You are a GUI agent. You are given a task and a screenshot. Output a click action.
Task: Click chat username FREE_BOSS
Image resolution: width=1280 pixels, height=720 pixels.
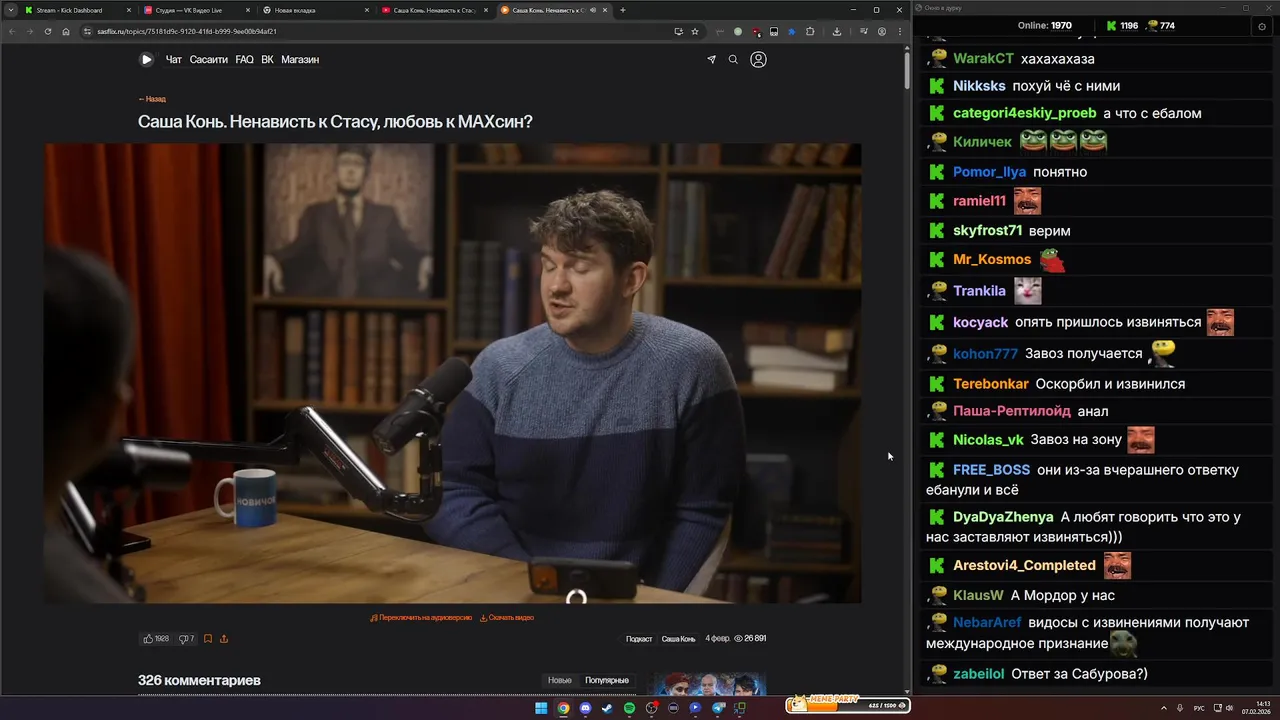991,470
